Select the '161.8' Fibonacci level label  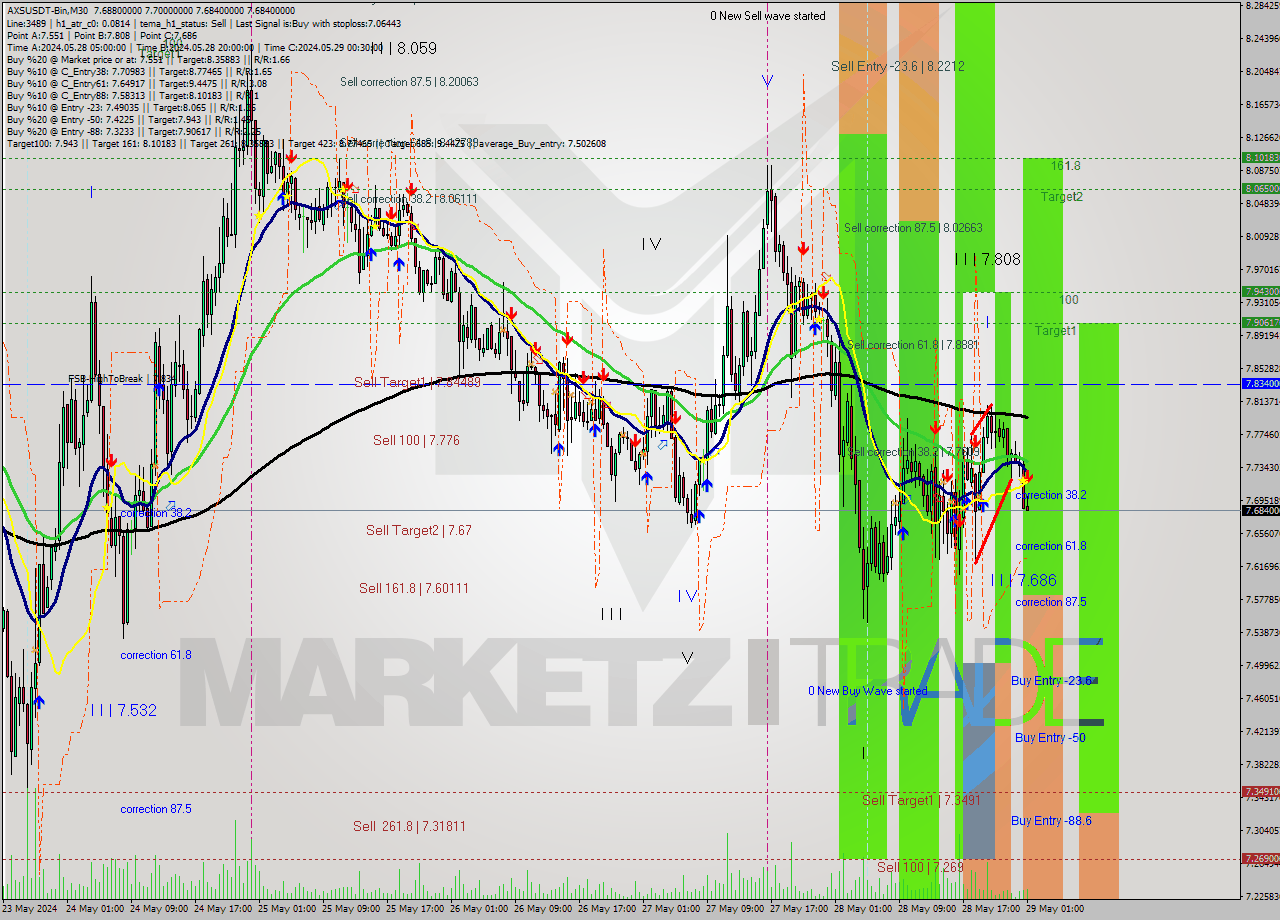point(1066,166)
